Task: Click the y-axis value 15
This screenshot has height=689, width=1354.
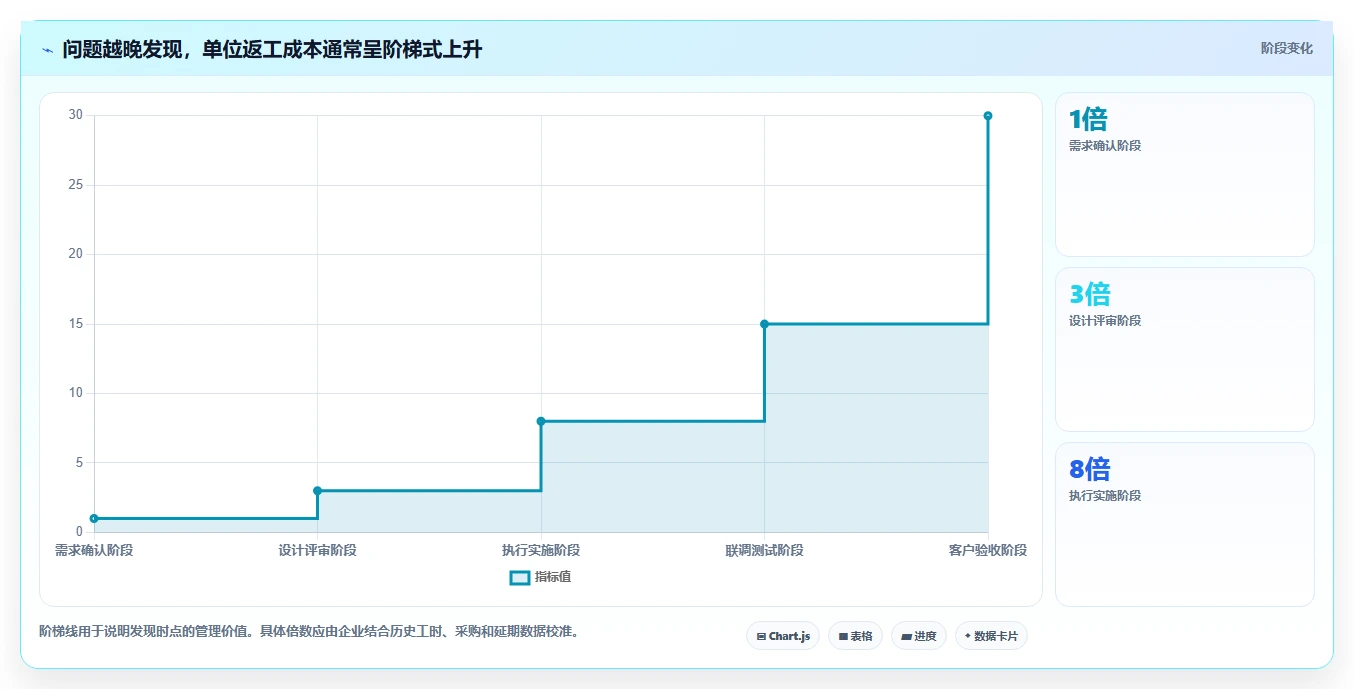Action: click(76, 324)
